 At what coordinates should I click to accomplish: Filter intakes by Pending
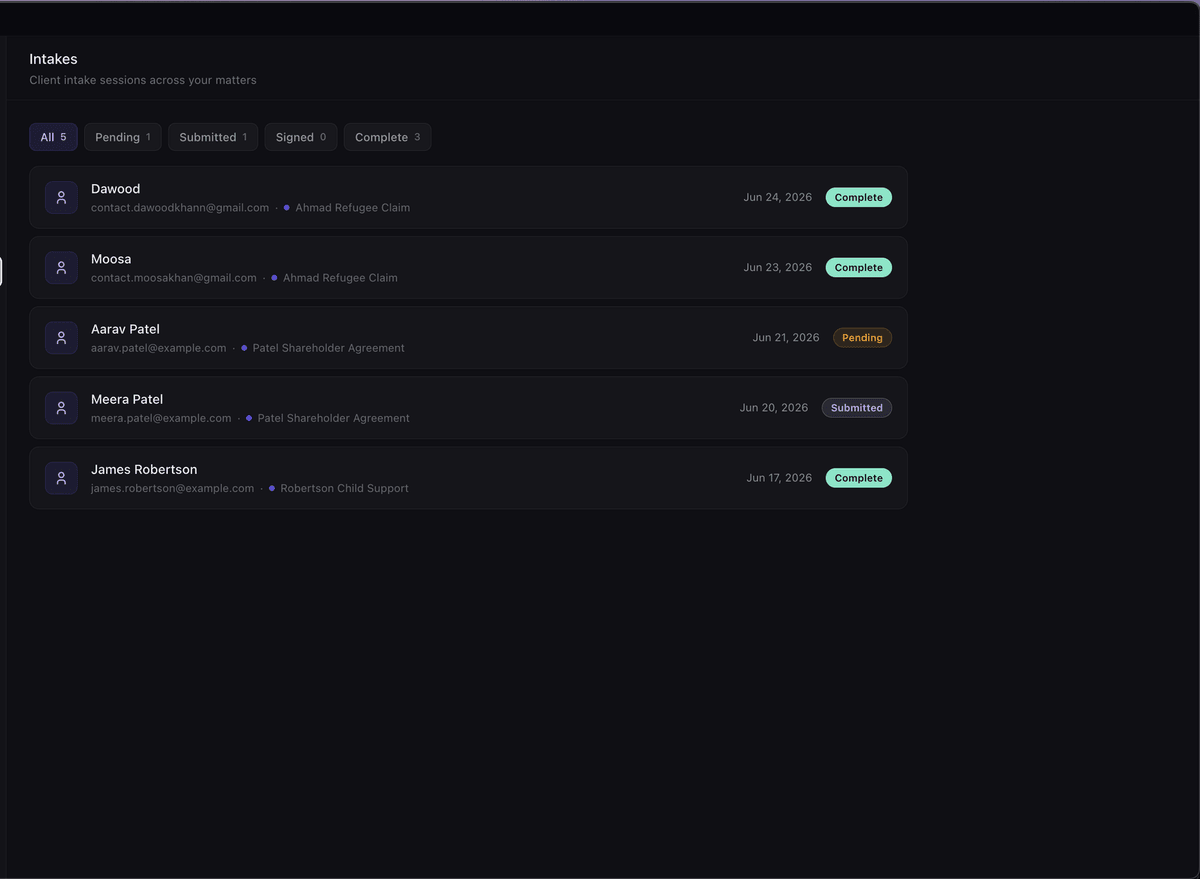(x=123, y=137)
